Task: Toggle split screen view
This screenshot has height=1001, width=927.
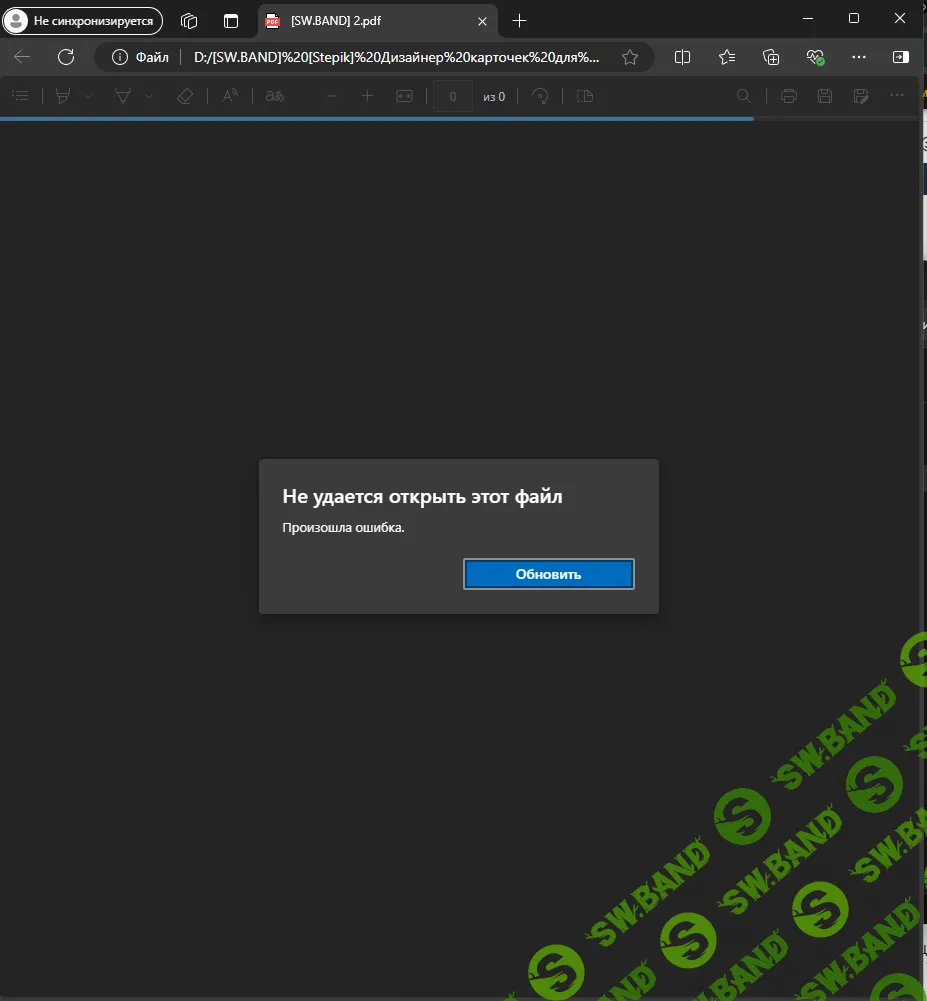Action: click(x=683, y=57)
